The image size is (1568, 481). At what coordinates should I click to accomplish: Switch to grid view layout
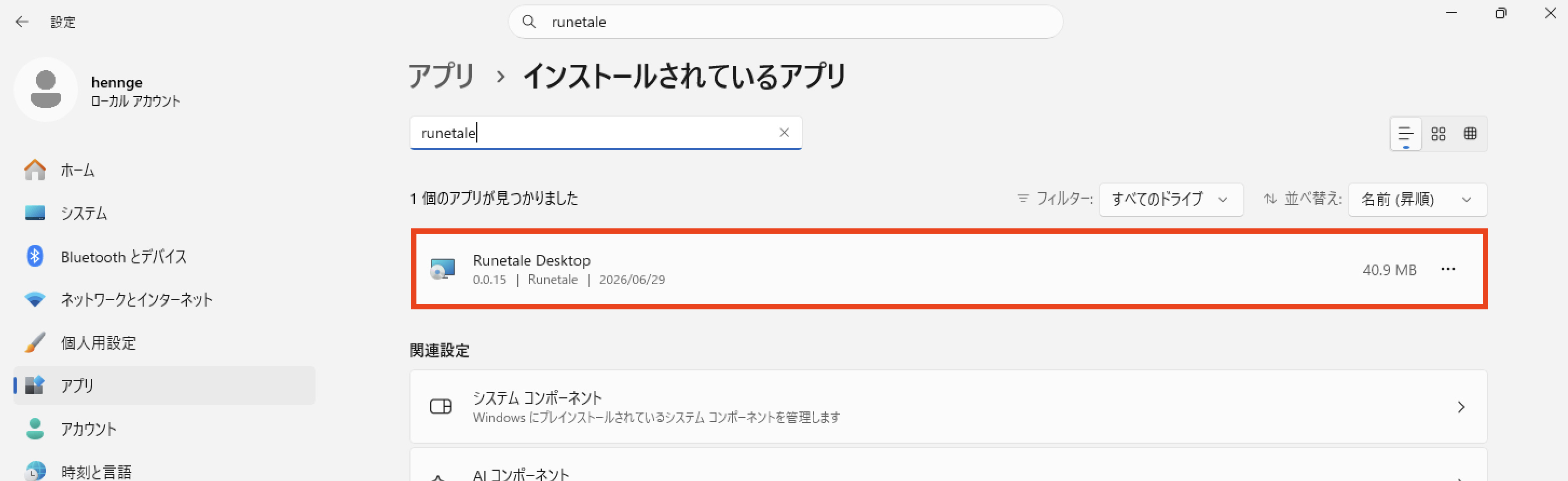[x=1439, y=134]
